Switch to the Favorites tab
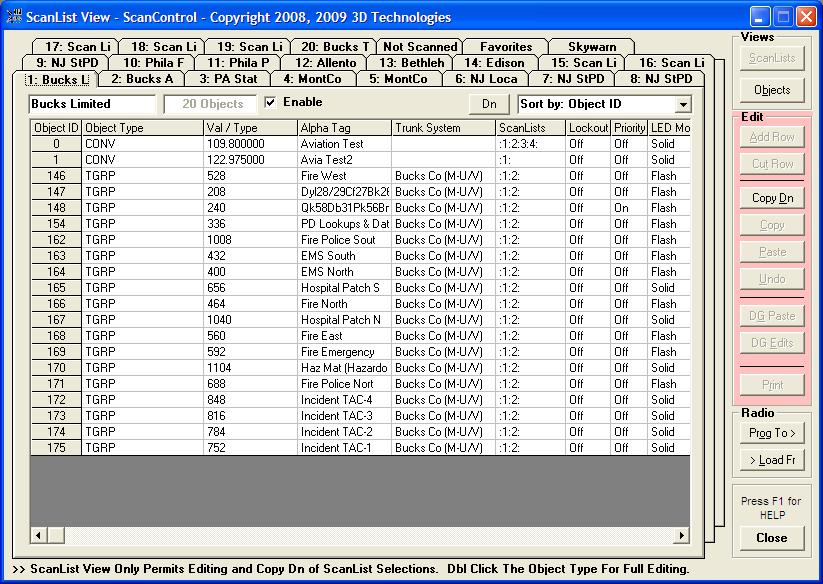This screenshot has width=823, height=584. [506, 47]
